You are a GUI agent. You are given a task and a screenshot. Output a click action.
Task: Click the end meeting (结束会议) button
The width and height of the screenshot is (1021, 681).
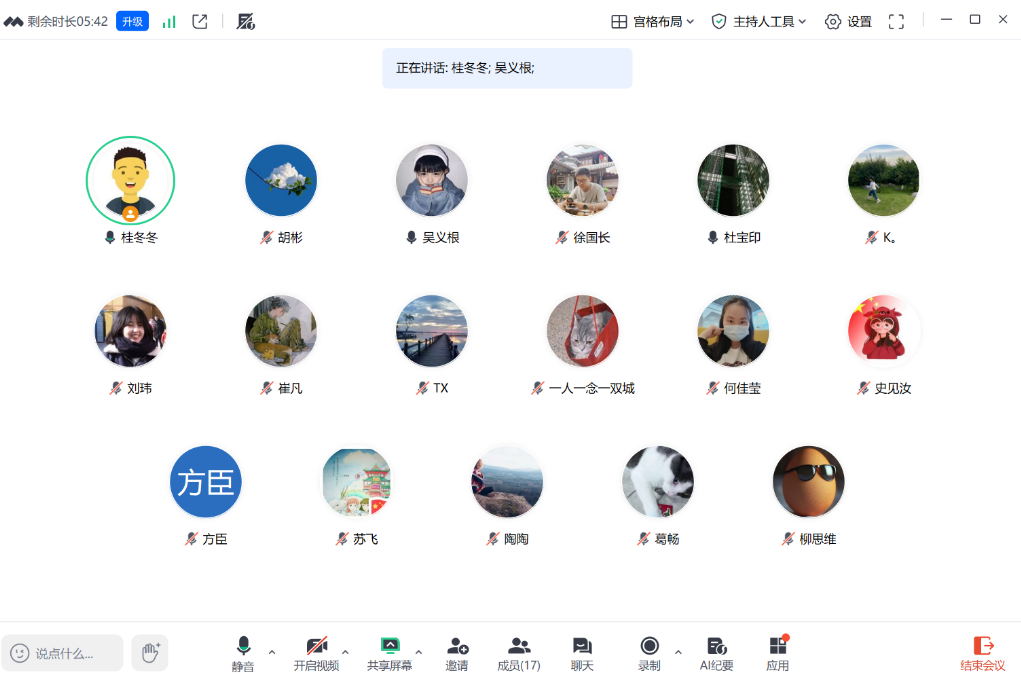(x=982, y=653)
